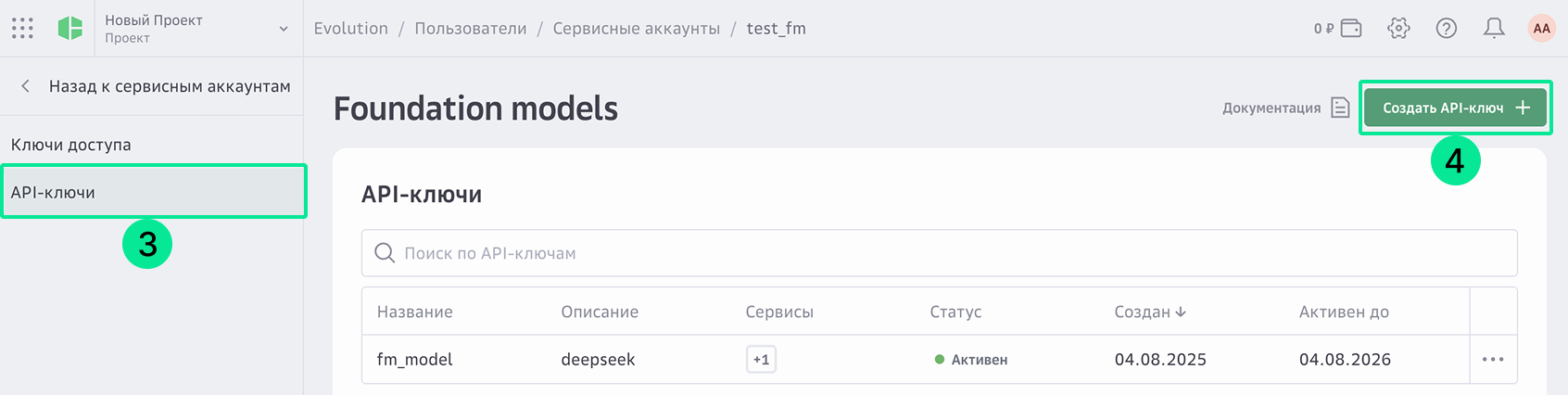Expand the +1 services badge
The height and width of the screenshot is (395, 1568).
[761, 360]
